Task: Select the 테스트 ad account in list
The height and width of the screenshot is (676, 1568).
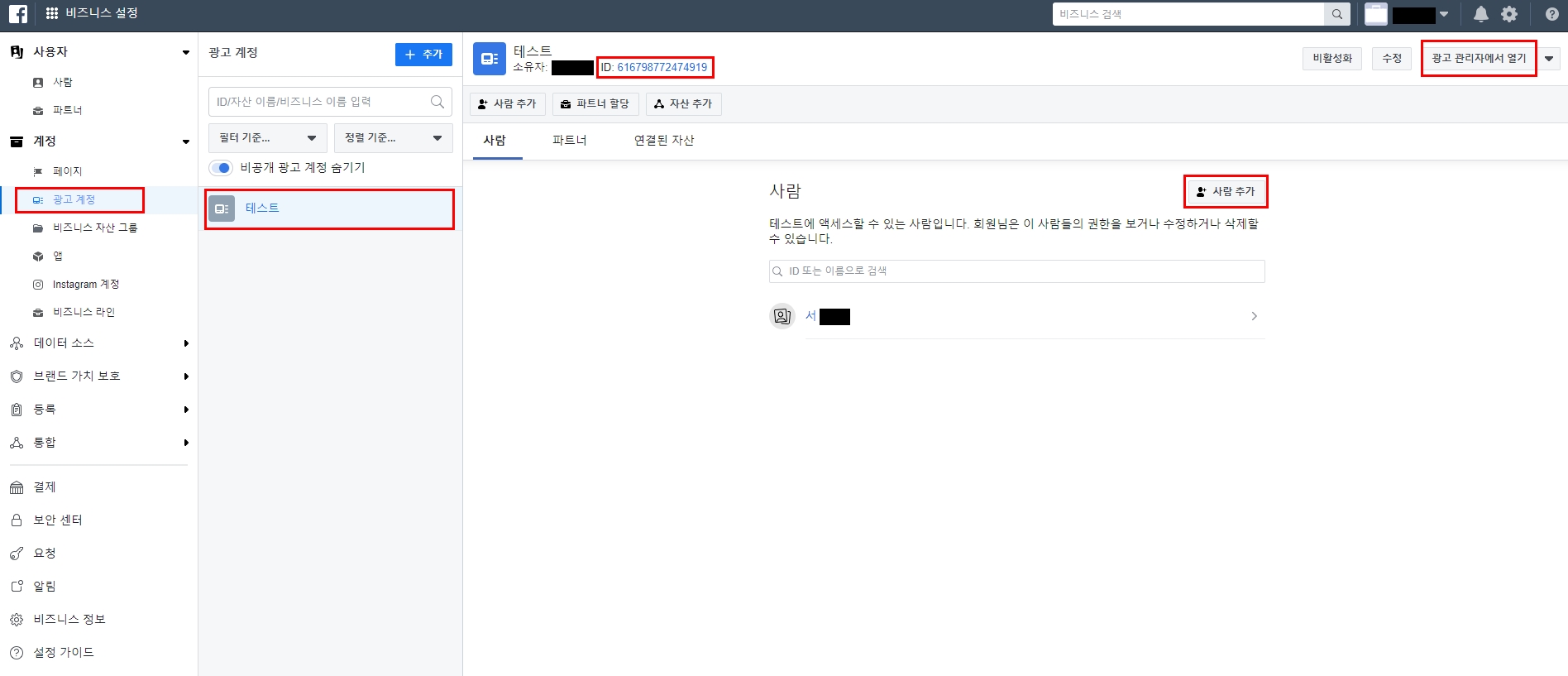Action: pyautogui.click(x=329, y=209)
